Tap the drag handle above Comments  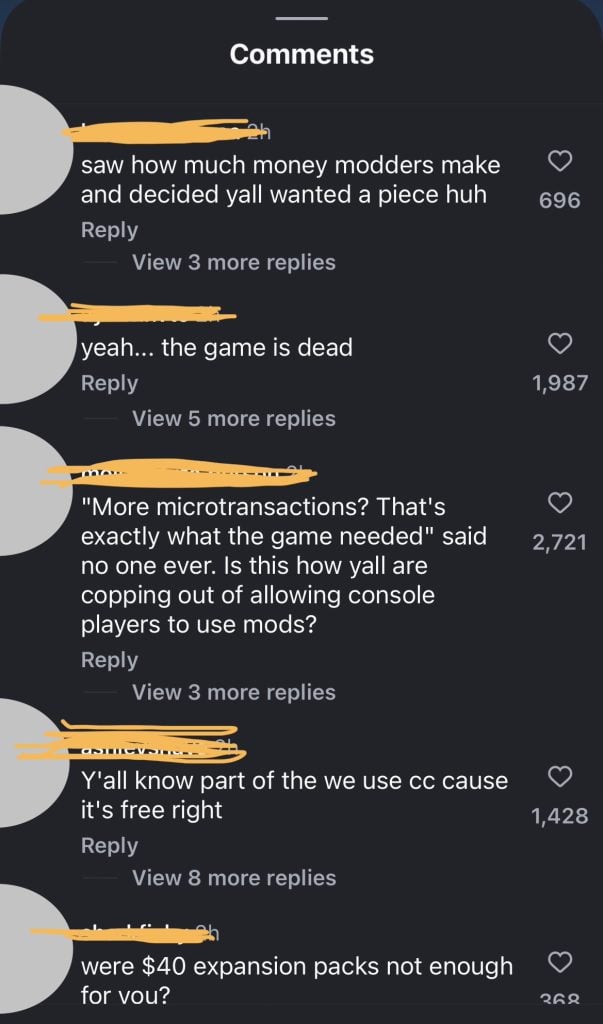[x=301, y=18]
